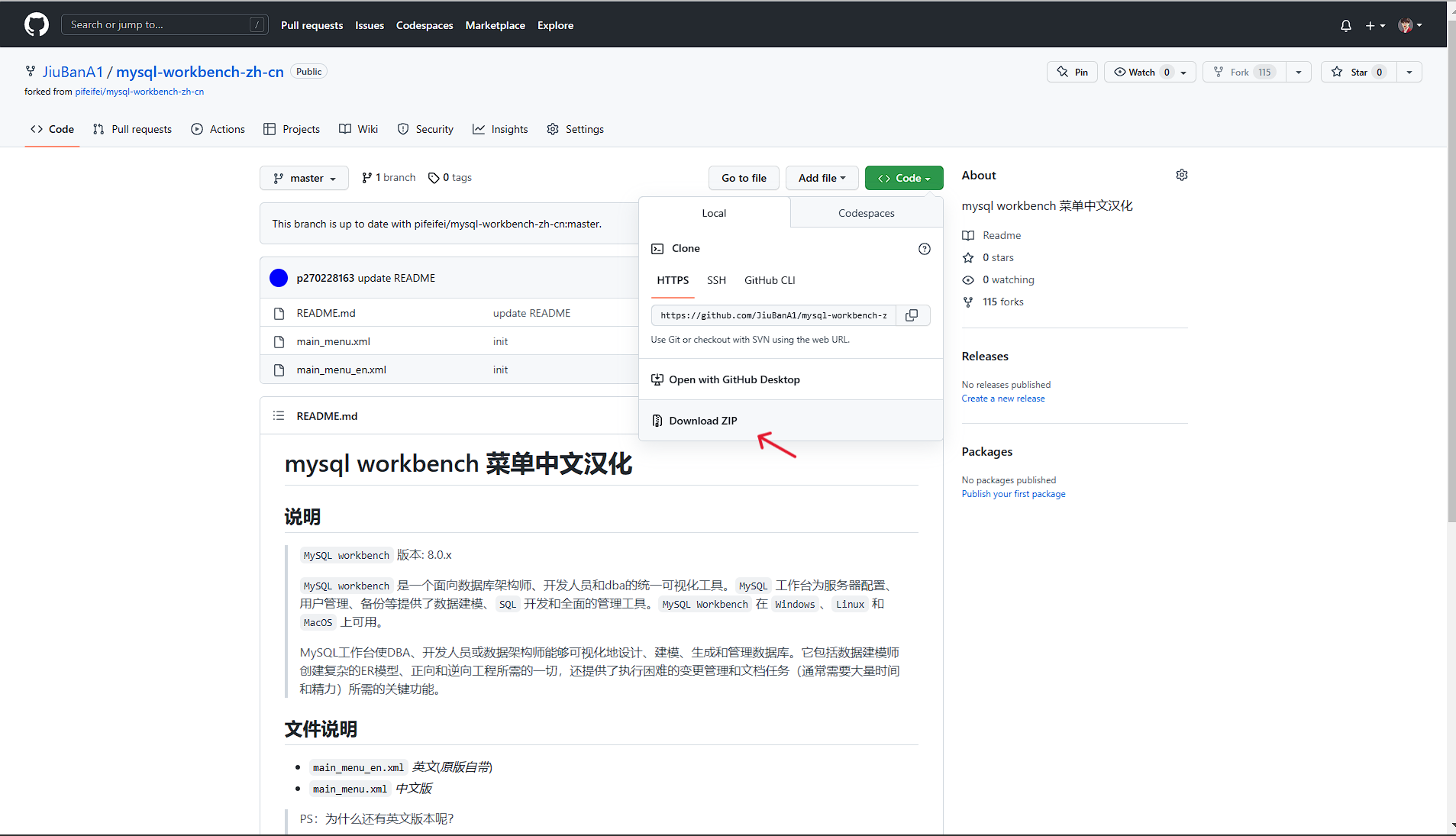The width and height of the screenshot is (1456, 836).
Task: View the 1 branch link
Action: tap(389, 178)
